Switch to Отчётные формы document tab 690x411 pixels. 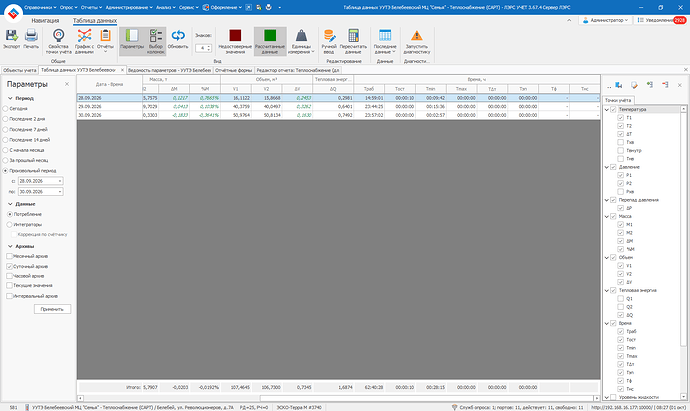click(x=233, y=70)
